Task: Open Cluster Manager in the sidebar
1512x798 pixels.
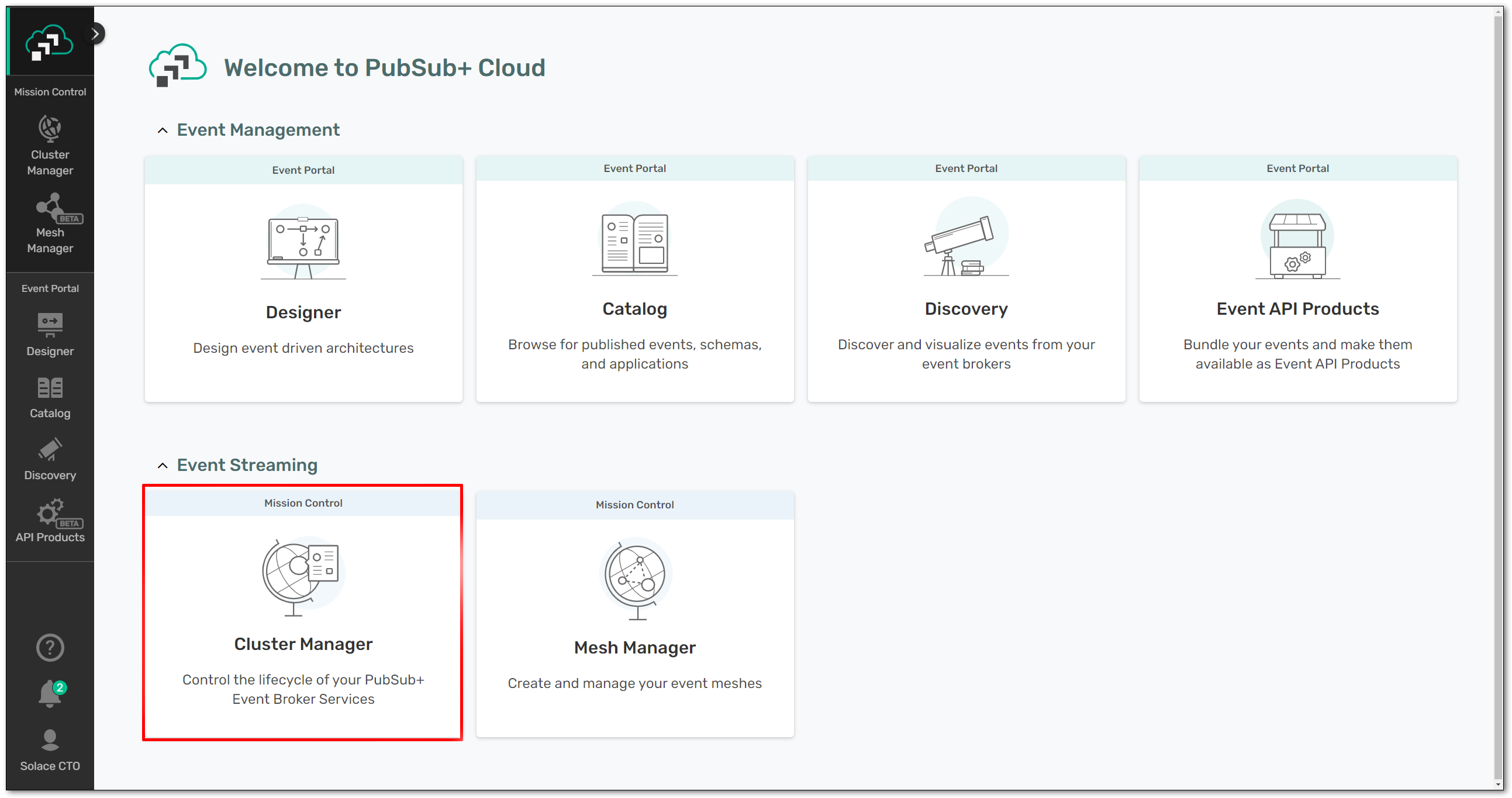Action: pos(50,145)
